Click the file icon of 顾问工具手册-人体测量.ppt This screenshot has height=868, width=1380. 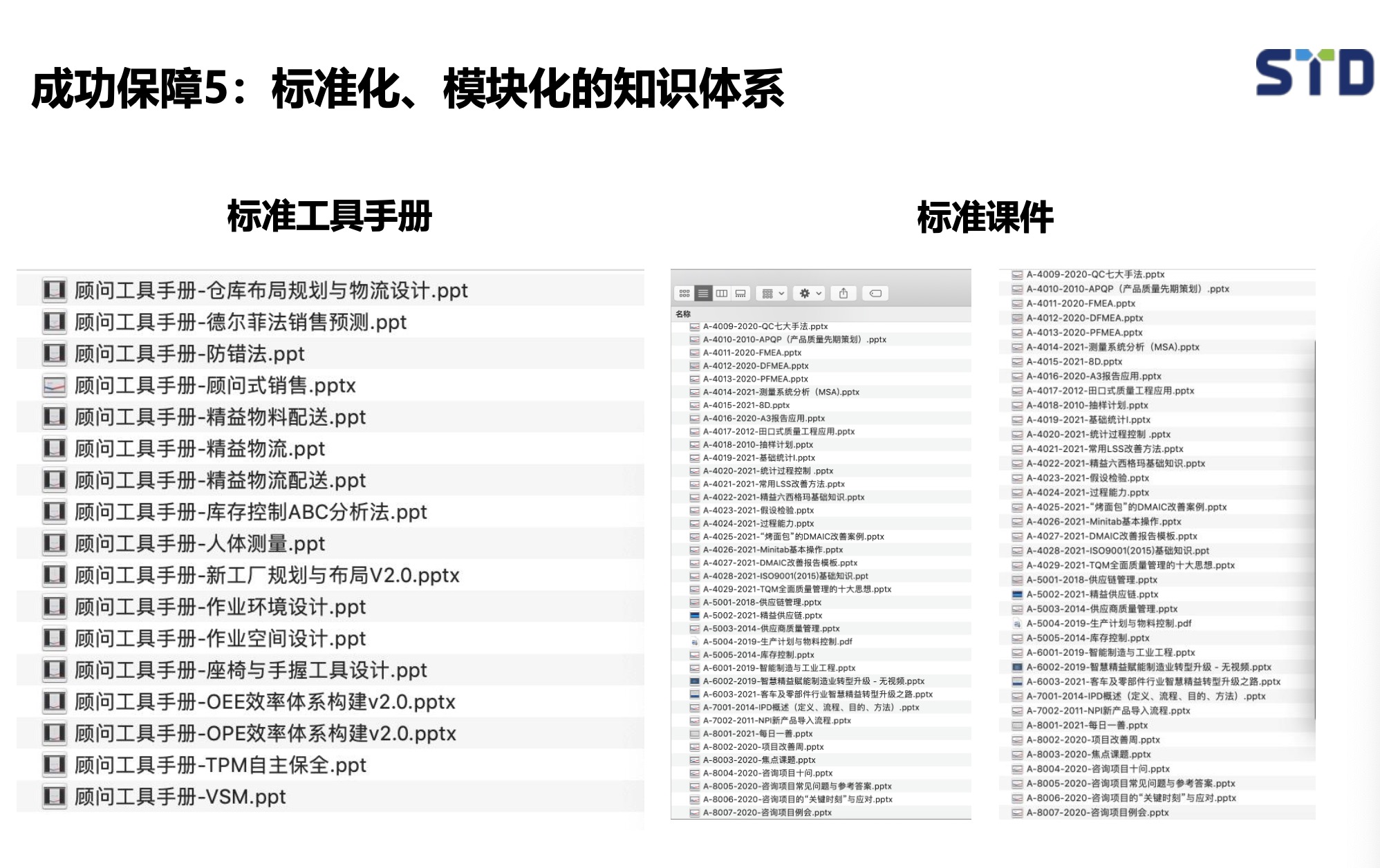[x=55, y=544]
